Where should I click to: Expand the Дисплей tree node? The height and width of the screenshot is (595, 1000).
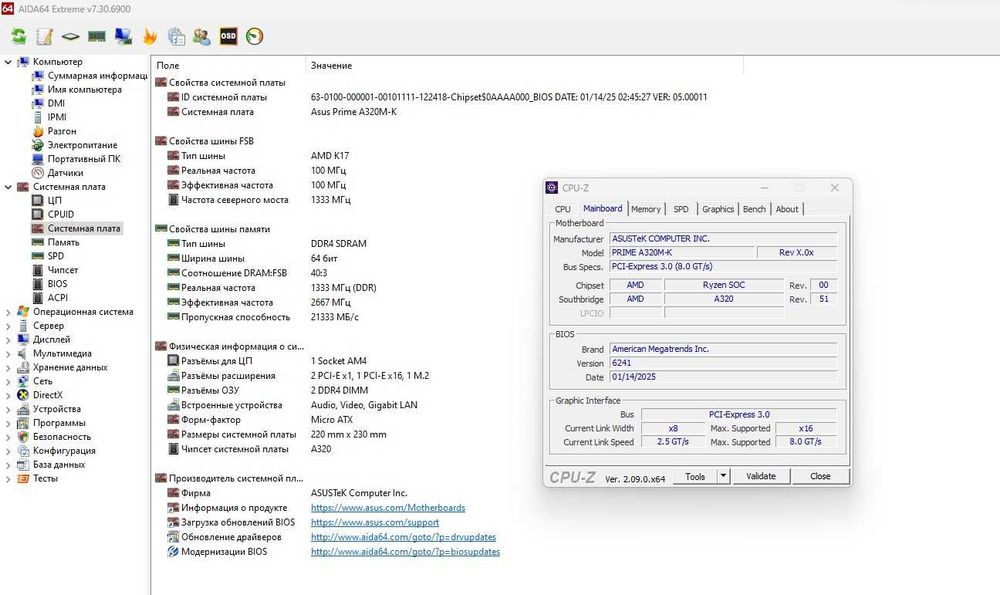coord(8,340)
